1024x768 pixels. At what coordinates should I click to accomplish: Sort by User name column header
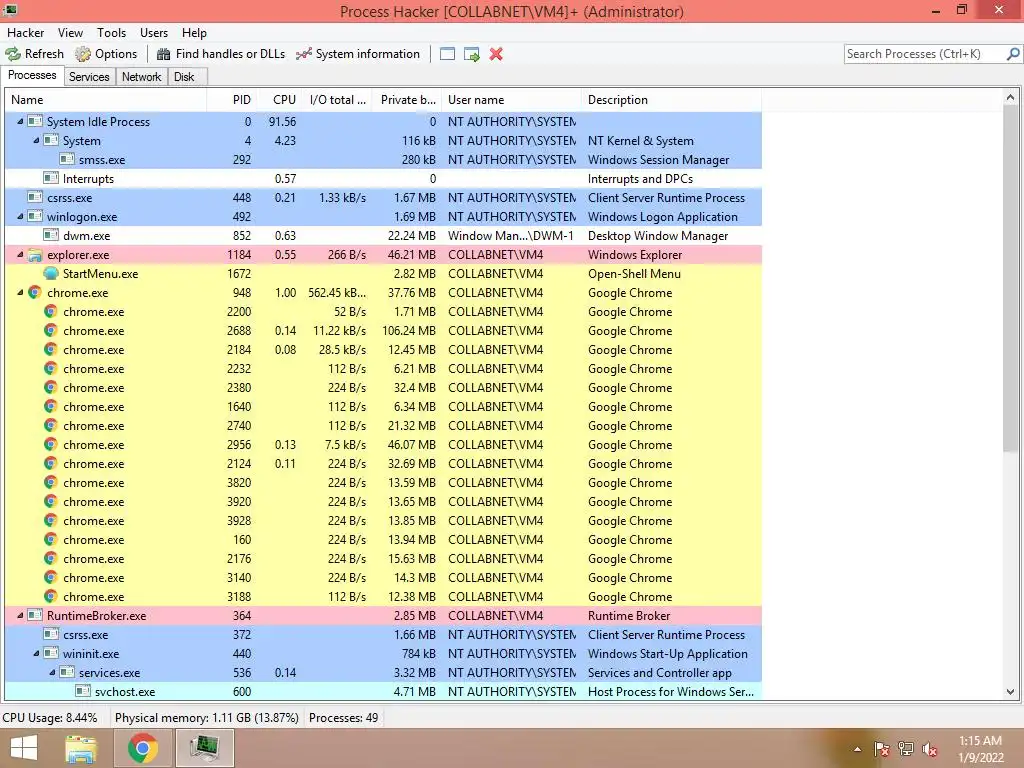(x=511, y=100)
